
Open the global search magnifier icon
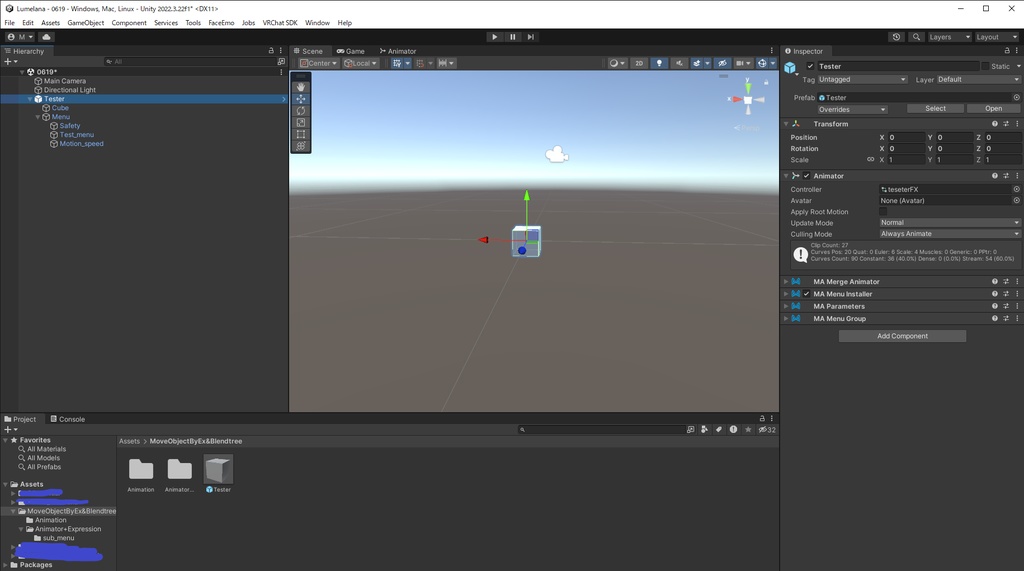click(916, 37)
